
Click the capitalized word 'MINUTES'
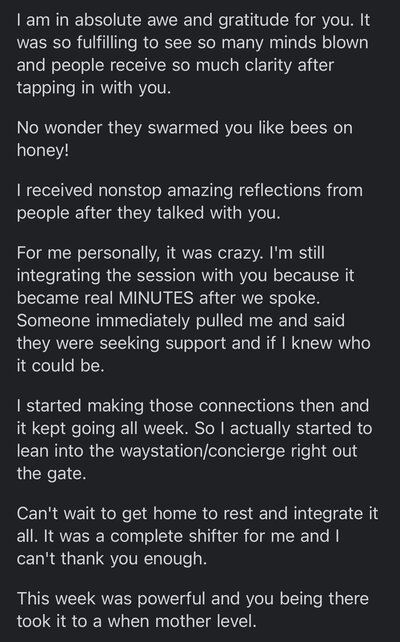[156, 298]
